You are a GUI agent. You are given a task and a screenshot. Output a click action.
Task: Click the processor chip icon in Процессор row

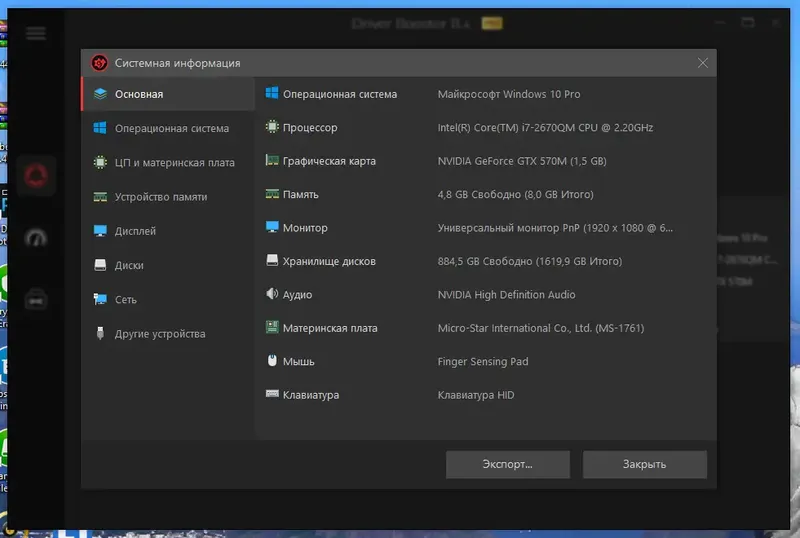pyautogui.click(x=272, y=127)
